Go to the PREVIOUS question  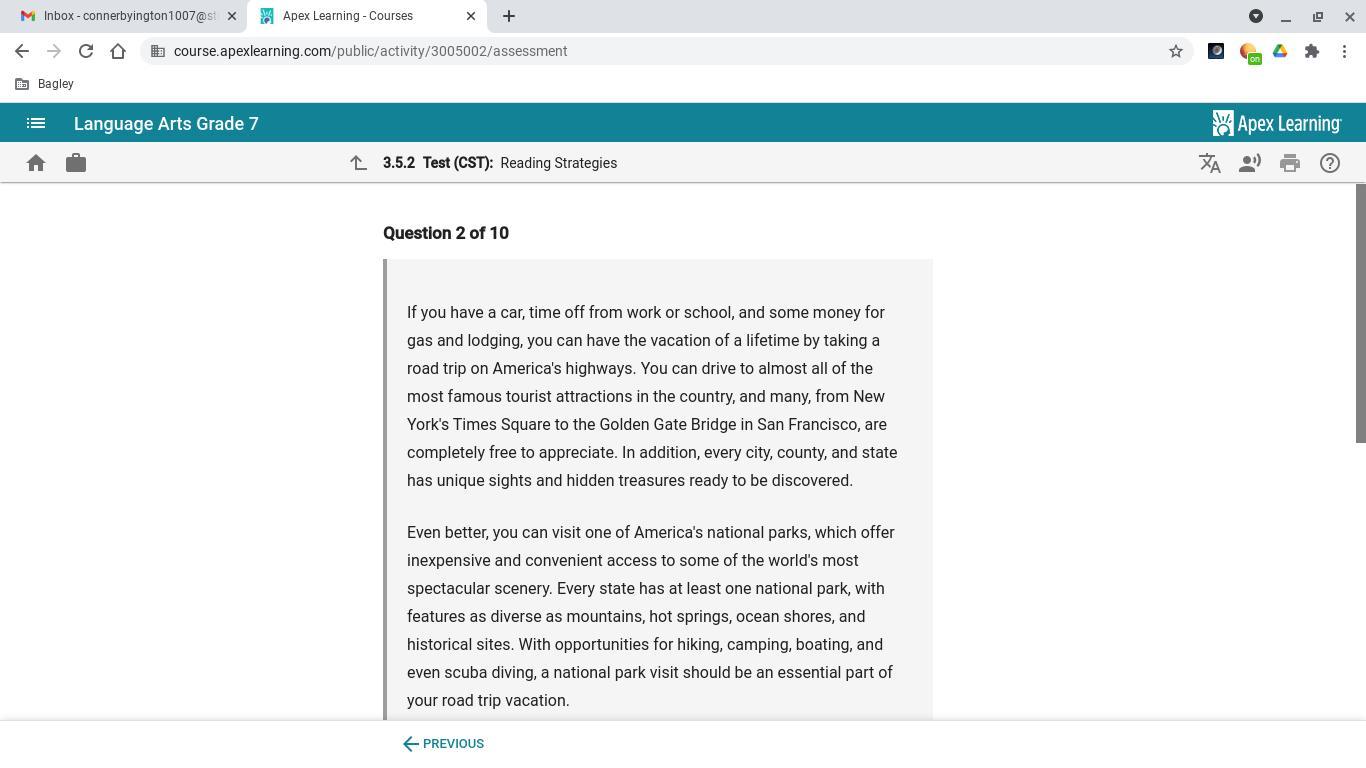click(x=443, y=744)
